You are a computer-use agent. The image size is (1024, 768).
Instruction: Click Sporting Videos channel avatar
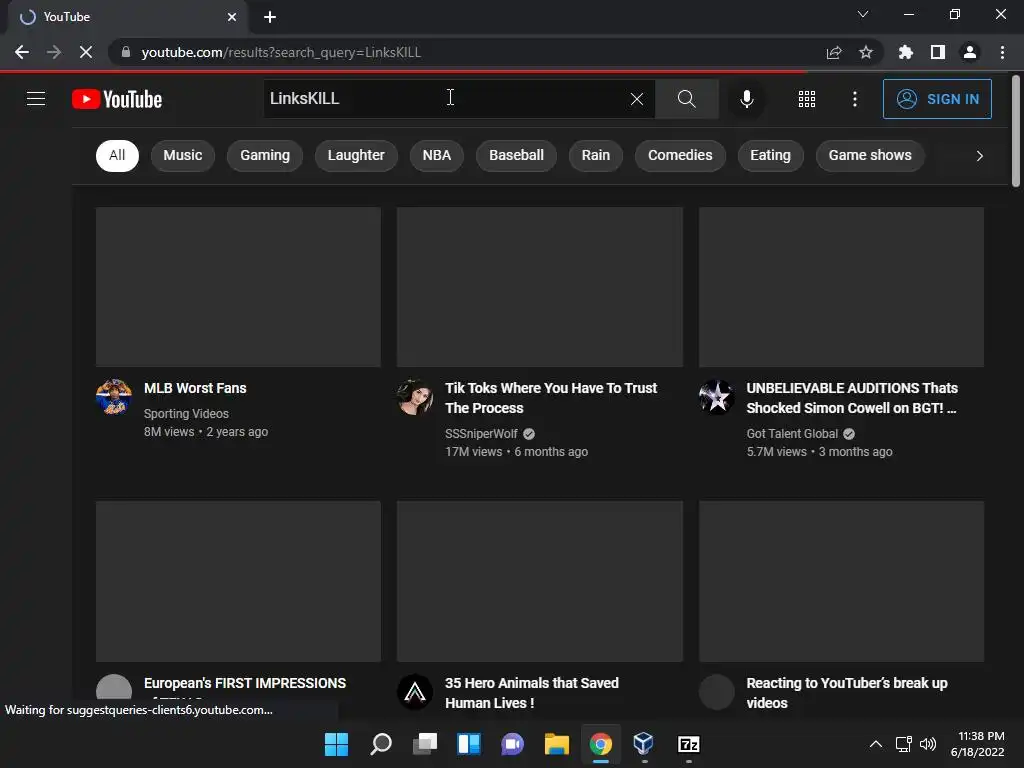(114, 397)
